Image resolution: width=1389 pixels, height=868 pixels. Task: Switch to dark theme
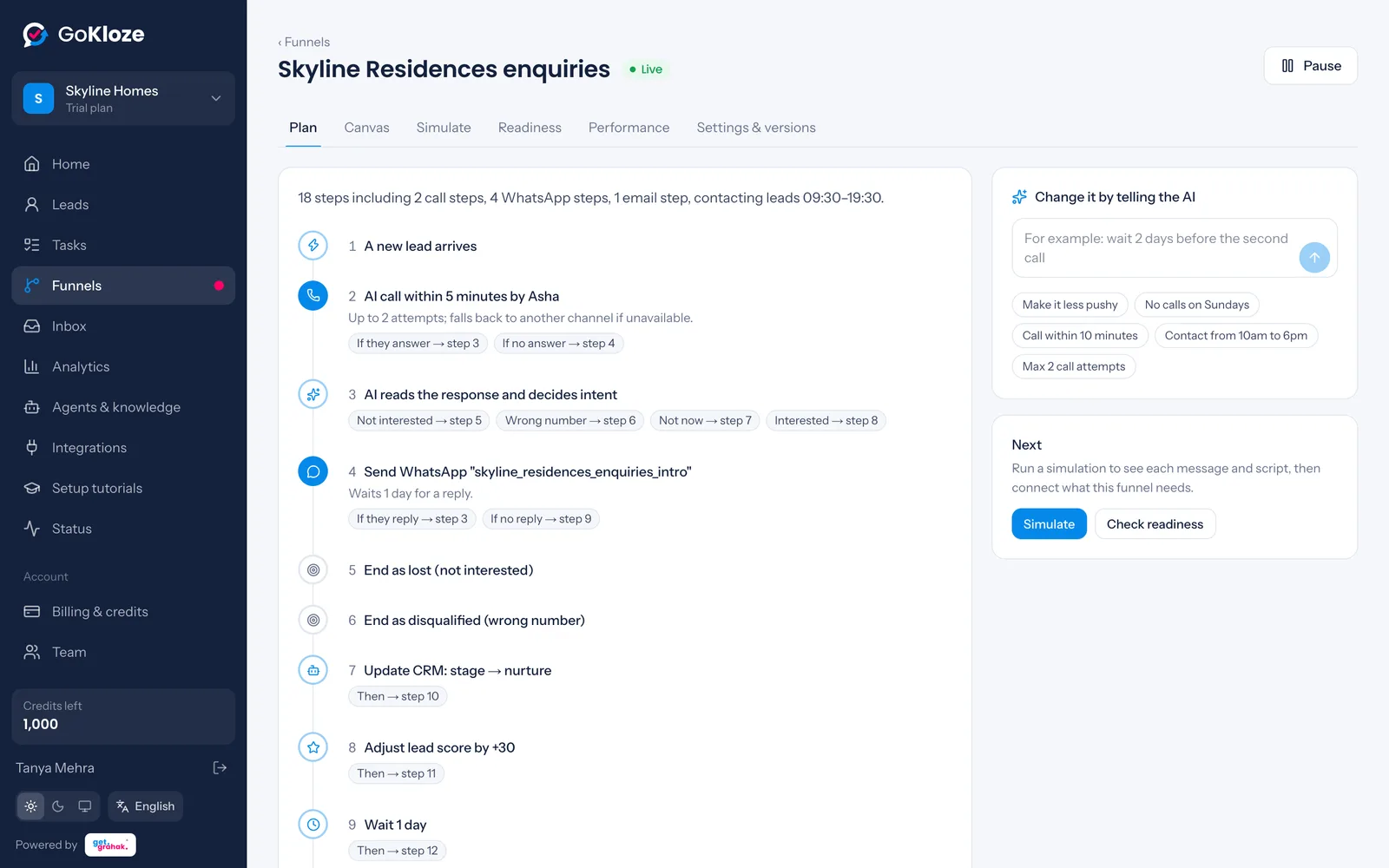pyautogui.click(x=58, y=806)
